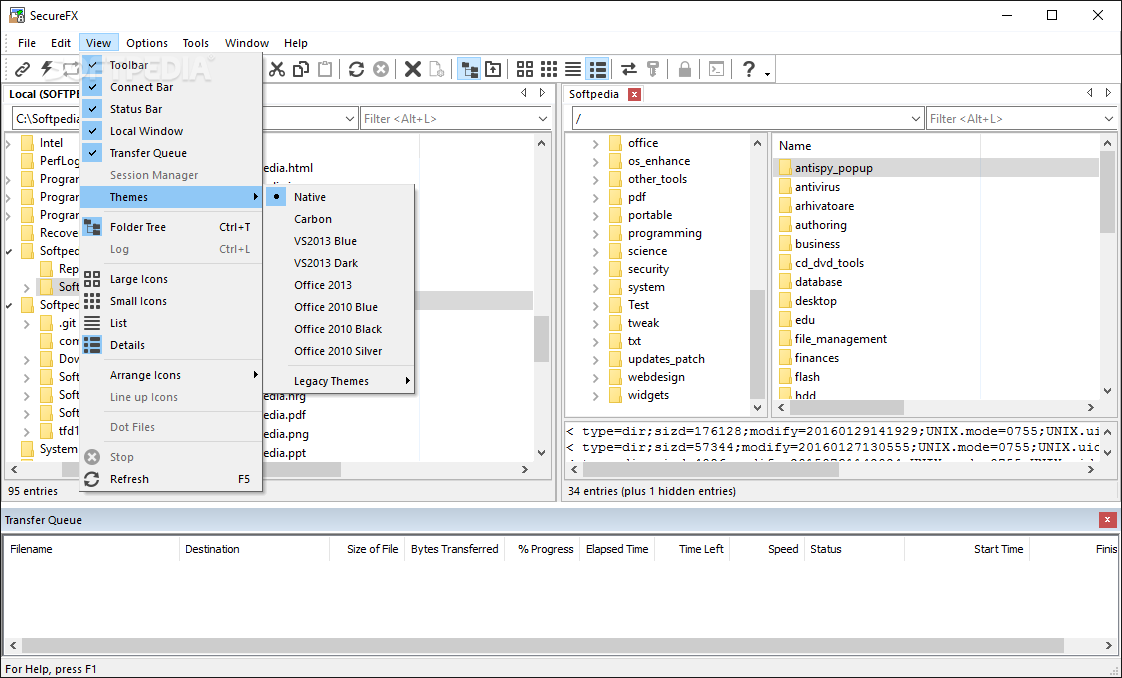
Task: Click the Transfer Queue Status column header
Action: coord(854,549)
